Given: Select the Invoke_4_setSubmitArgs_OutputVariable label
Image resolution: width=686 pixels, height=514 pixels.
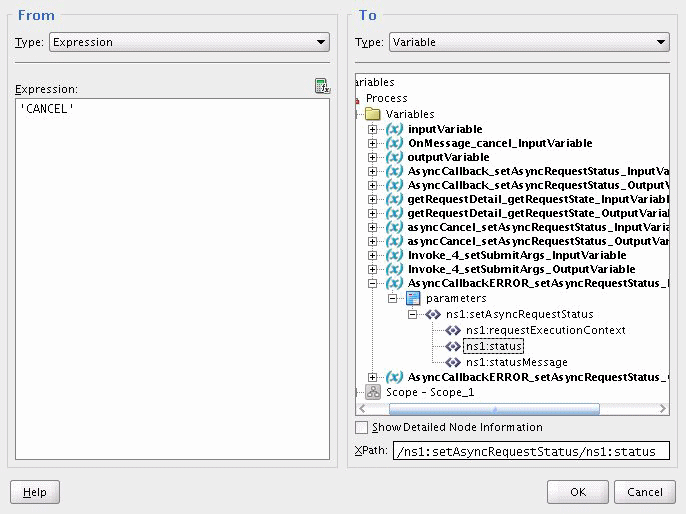Looking at the screenshot, I should tap(522, 269).
